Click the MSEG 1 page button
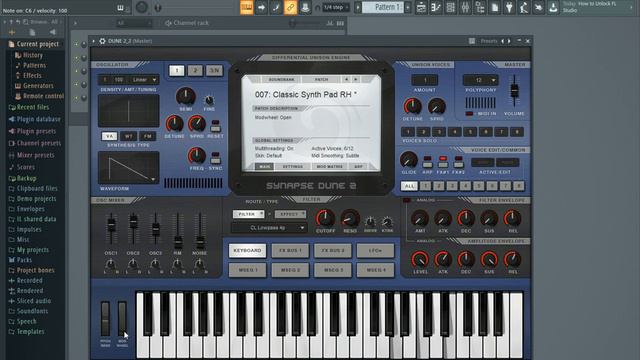Image resolution: width=640 pixels, height=360 pixels. 247,270
